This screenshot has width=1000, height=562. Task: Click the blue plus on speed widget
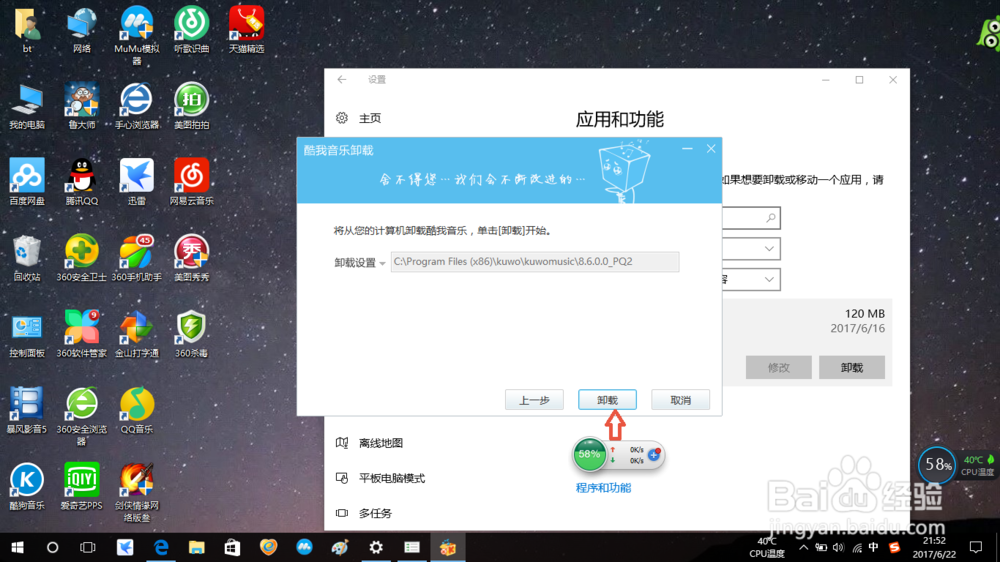click(654, 455)
